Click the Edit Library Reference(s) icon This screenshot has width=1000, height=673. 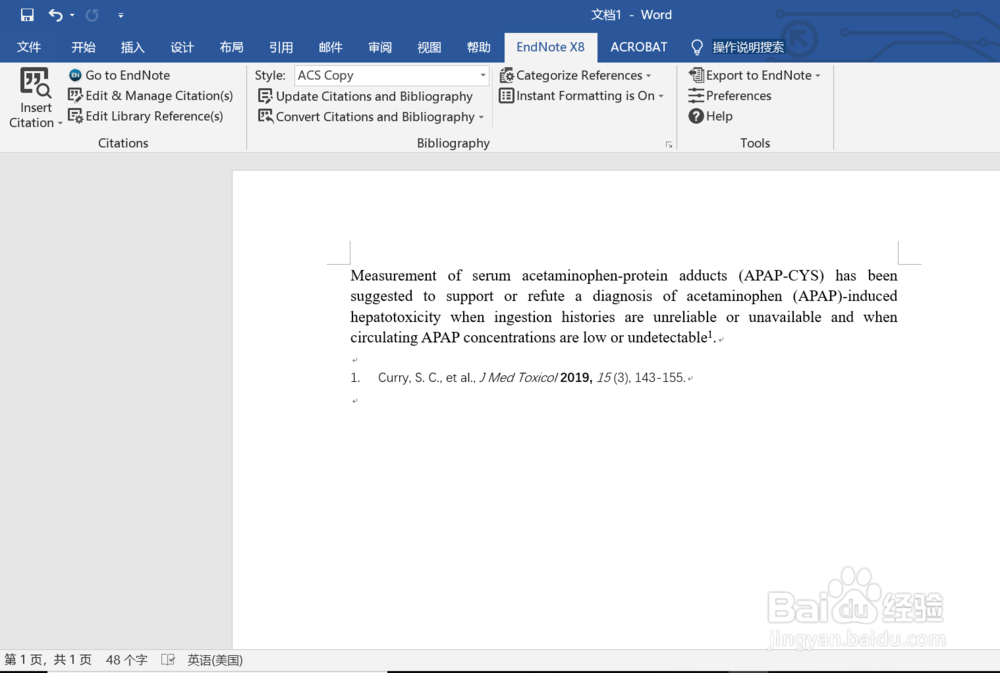(x=75, y=116)
